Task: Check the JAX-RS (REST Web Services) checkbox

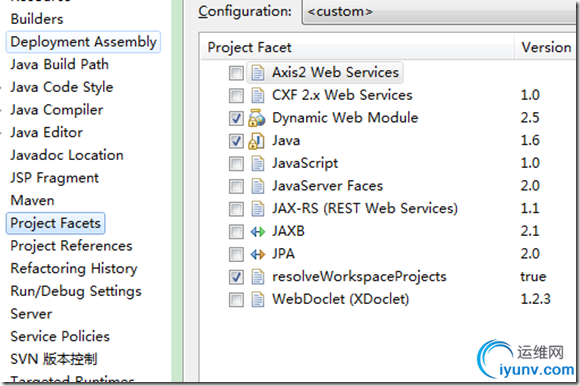Action: pyautogui.click(x=236, y=209)
